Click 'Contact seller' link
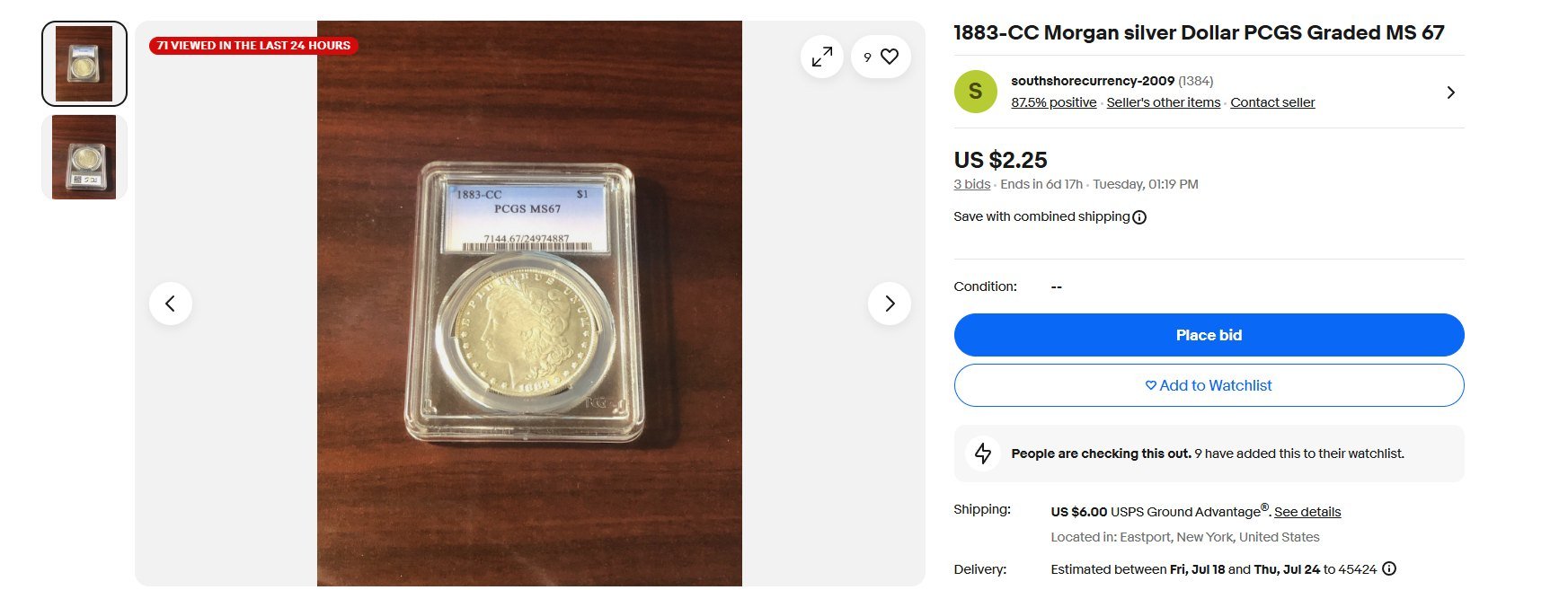1568x590 pixels. 1272,102
